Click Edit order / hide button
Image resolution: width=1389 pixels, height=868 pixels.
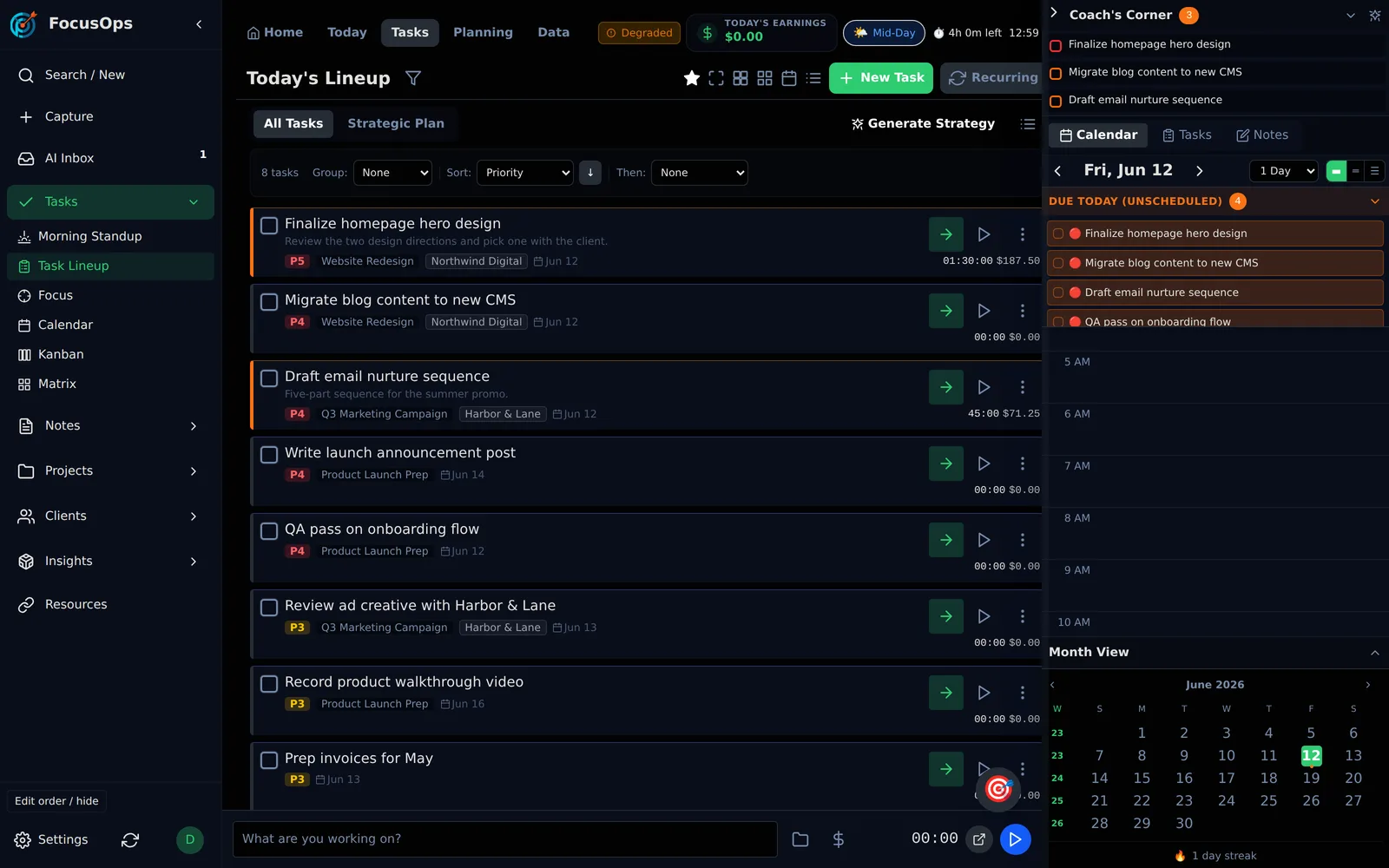(56, 801)
